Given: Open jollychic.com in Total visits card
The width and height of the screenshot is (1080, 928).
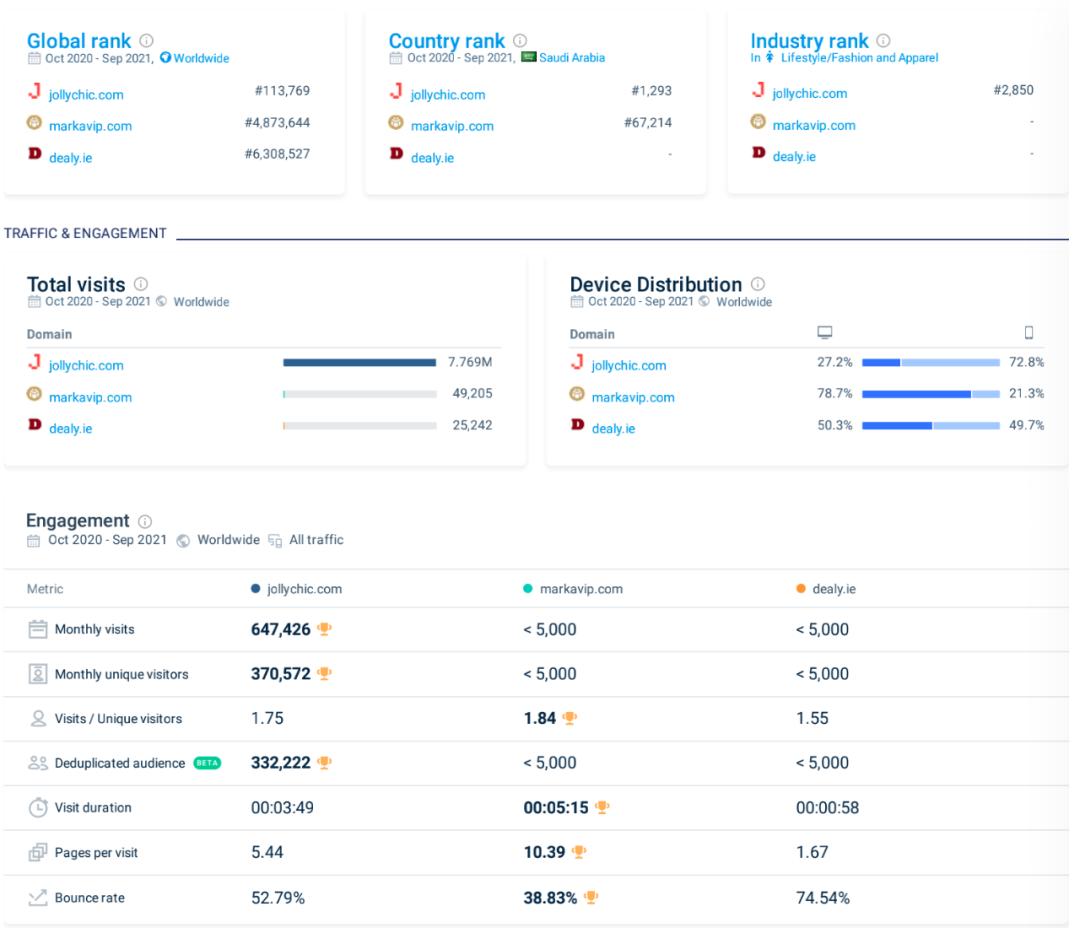Looking at the screenshot, I should click(86, 365).
